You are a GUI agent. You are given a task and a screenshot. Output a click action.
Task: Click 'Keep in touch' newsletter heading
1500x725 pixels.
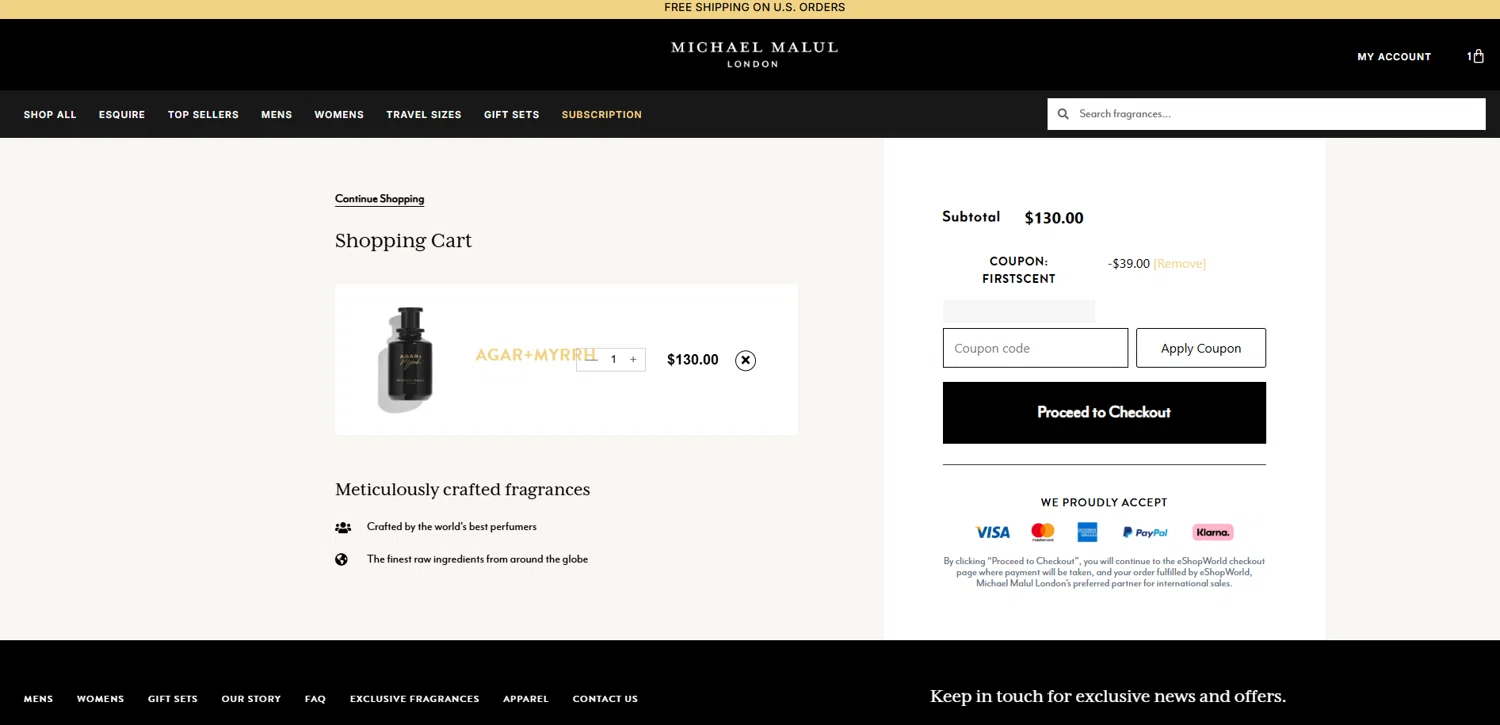(1108, 697)
